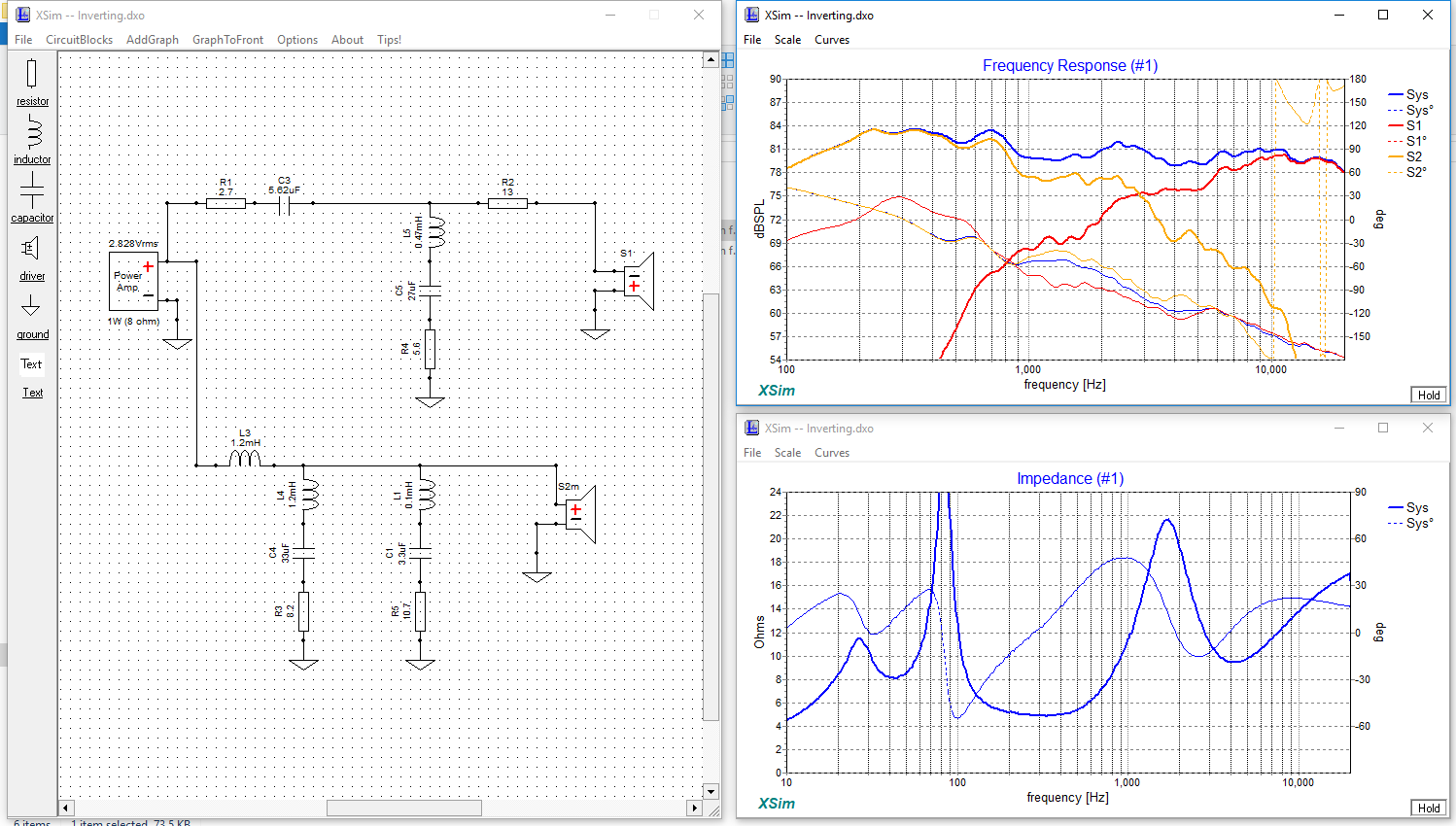Click the schematic horizontal scrollbar thumb
The height and width of the screenshot is (826, 1456).
point(403,808)
